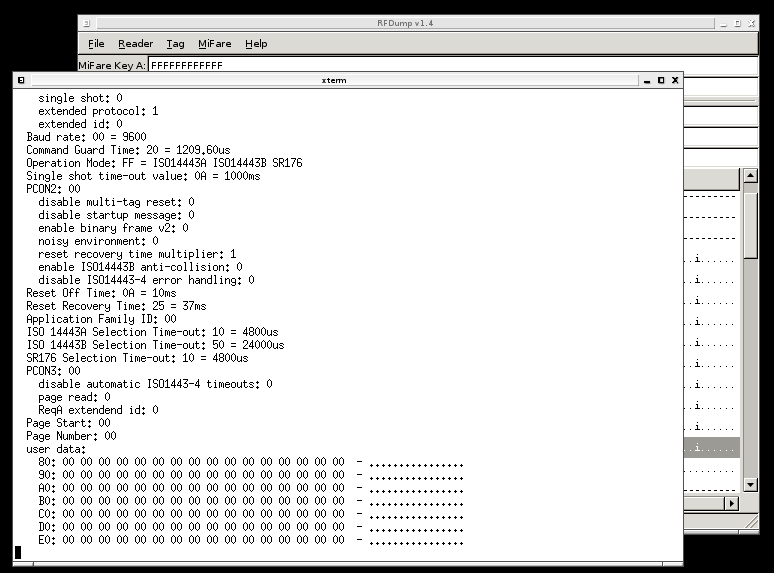Click the MiFare Key A input field

coord(453,65)
